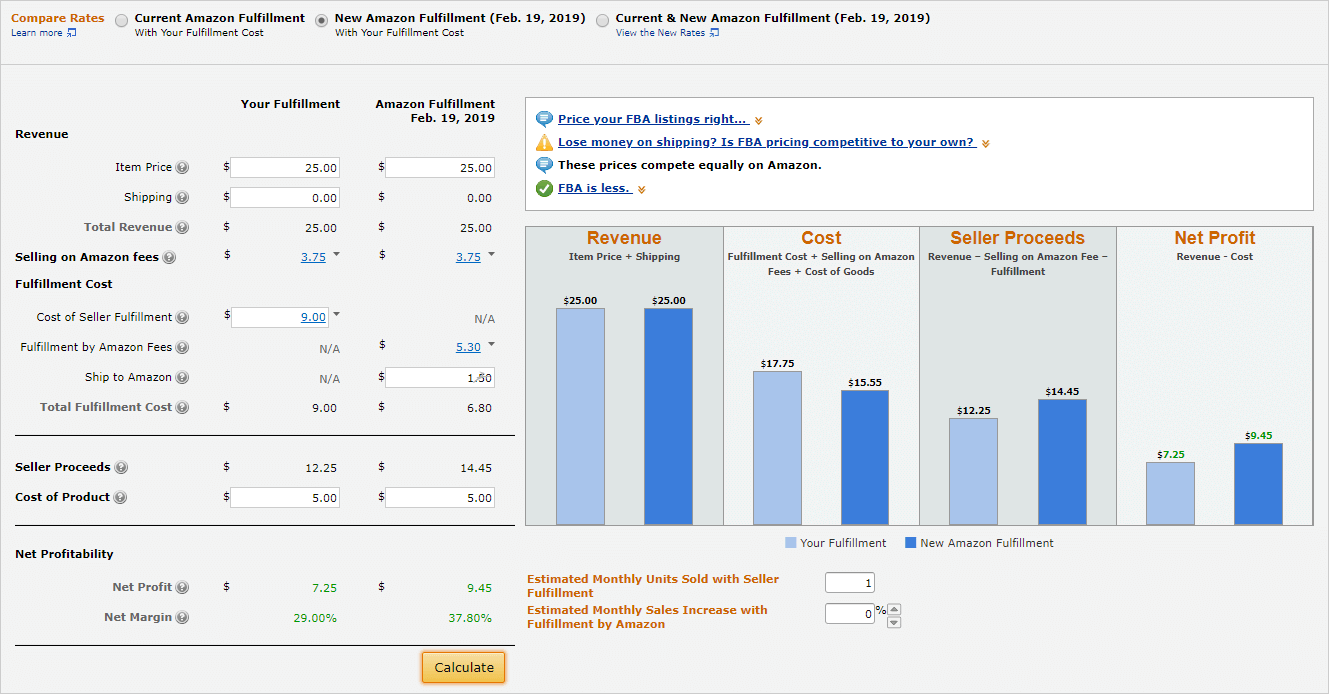This screenshot has width=1329, height=695.
Task: Click Your Fulfillment Item Price input
Action: pos(285,168)
